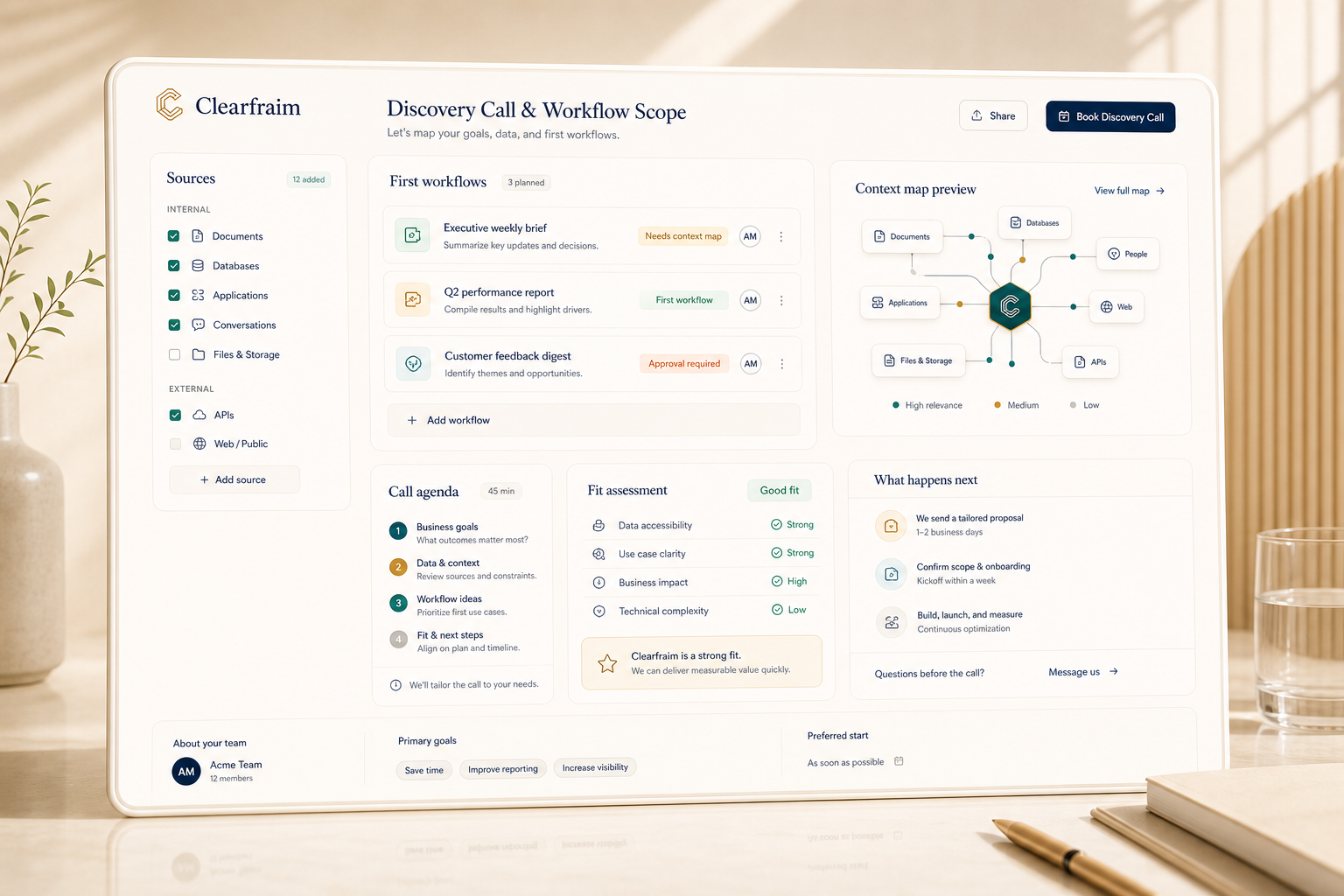Click Add workflow row
This screenshot has width=1344, height=896.
tap(593, 420)
